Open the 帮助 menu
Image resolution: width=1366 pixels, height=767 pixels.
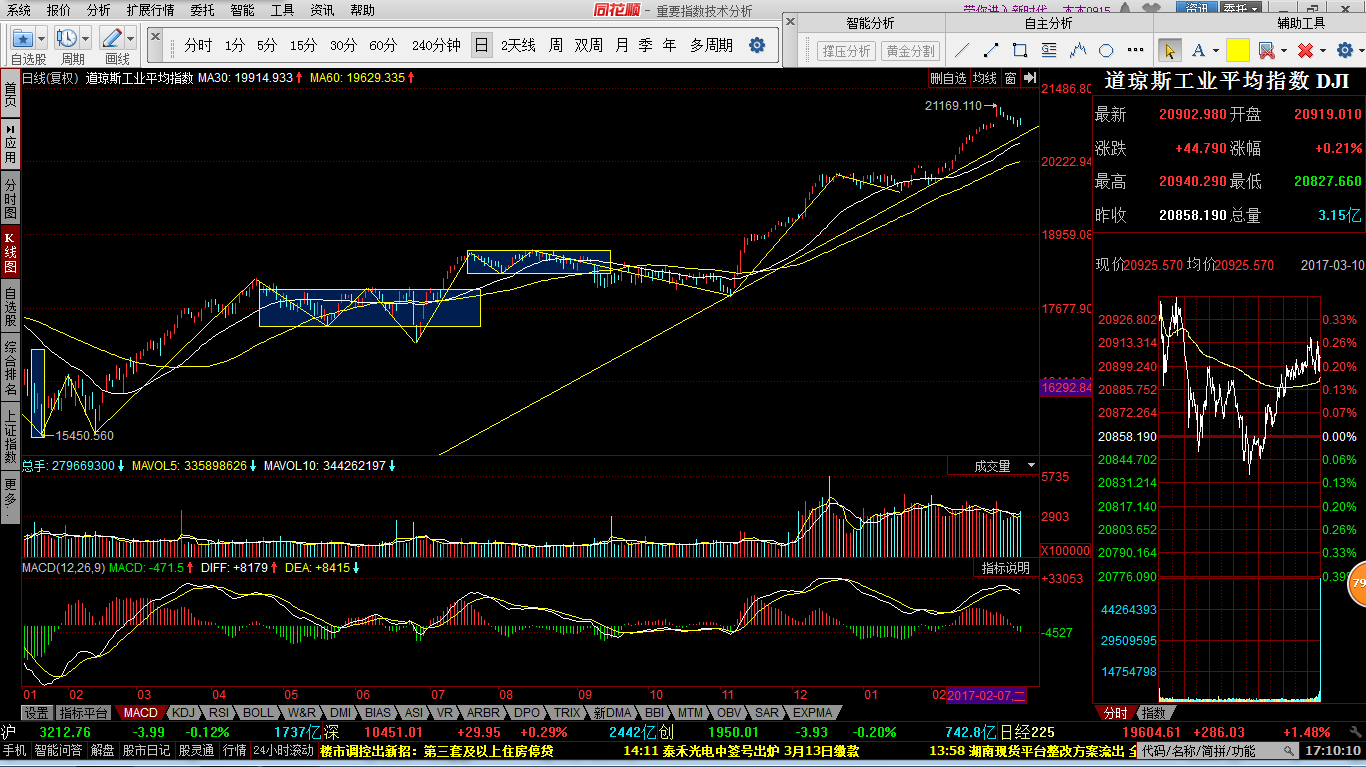tap(363, 10)
